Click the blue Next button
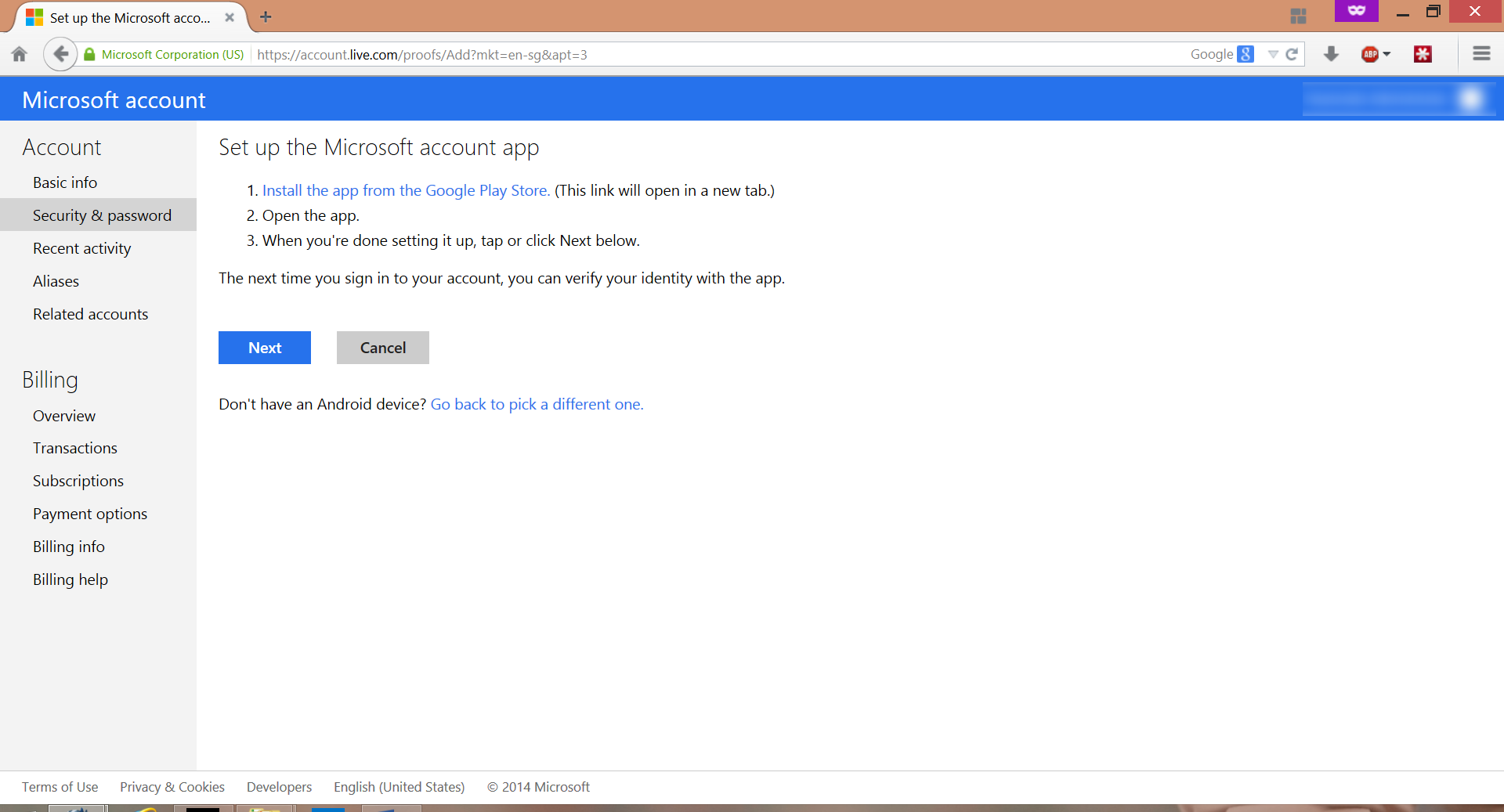Viewport: 1504px width, 812px height. (x=265, y=348)
